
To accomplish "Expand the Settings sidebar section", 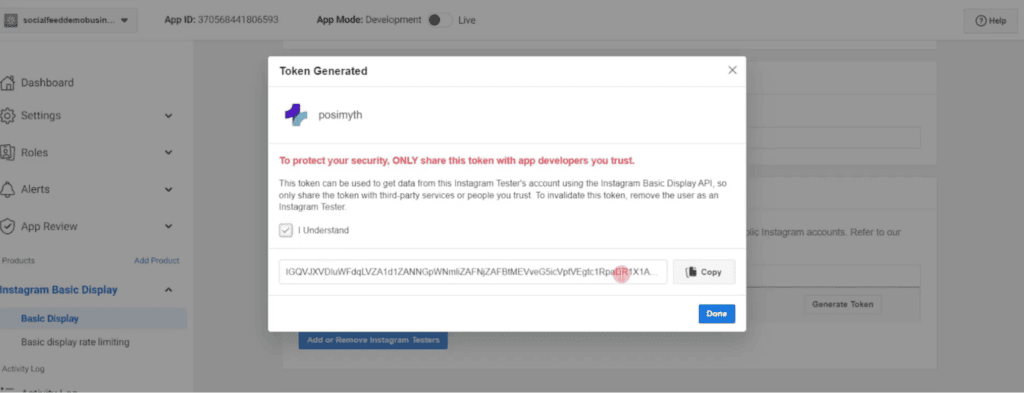I will 168,116.
